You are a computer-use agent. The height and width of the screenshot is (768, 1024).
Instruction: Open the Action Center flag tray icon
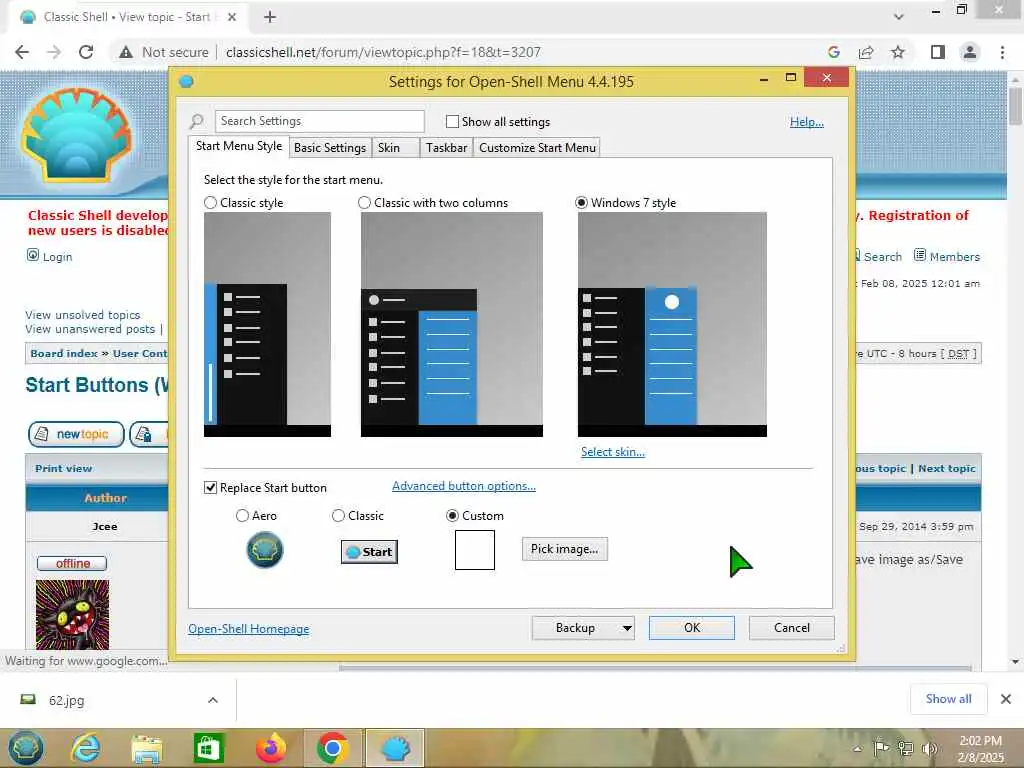(881, 748)
